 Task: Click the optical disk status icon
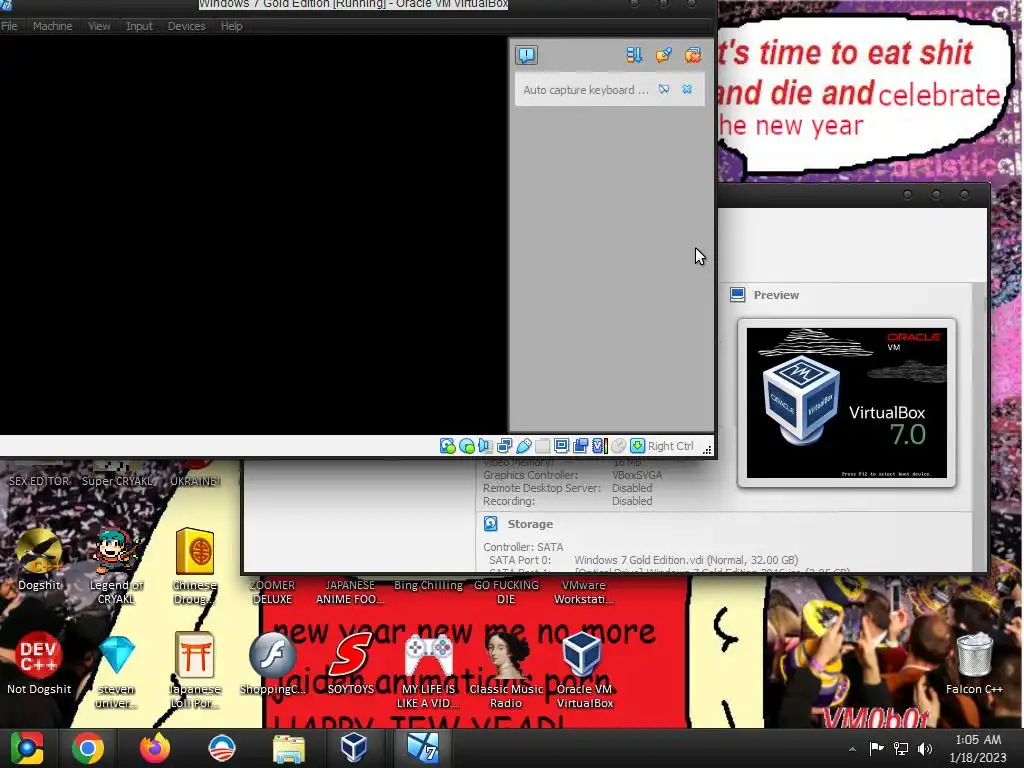[x=467, y=446]
